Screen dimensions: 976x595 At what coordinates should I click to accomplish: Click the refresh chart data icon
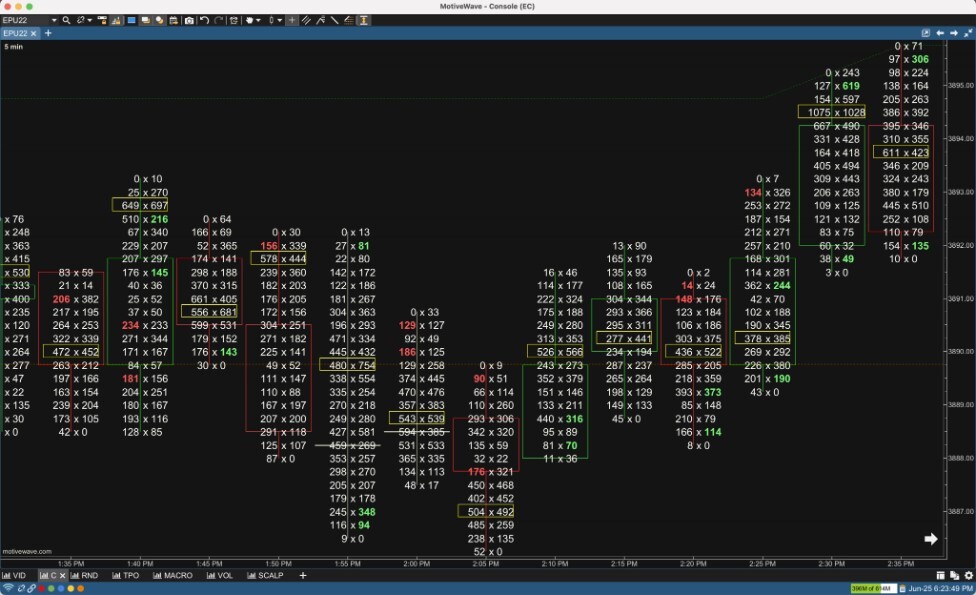(x=233, y=20)
